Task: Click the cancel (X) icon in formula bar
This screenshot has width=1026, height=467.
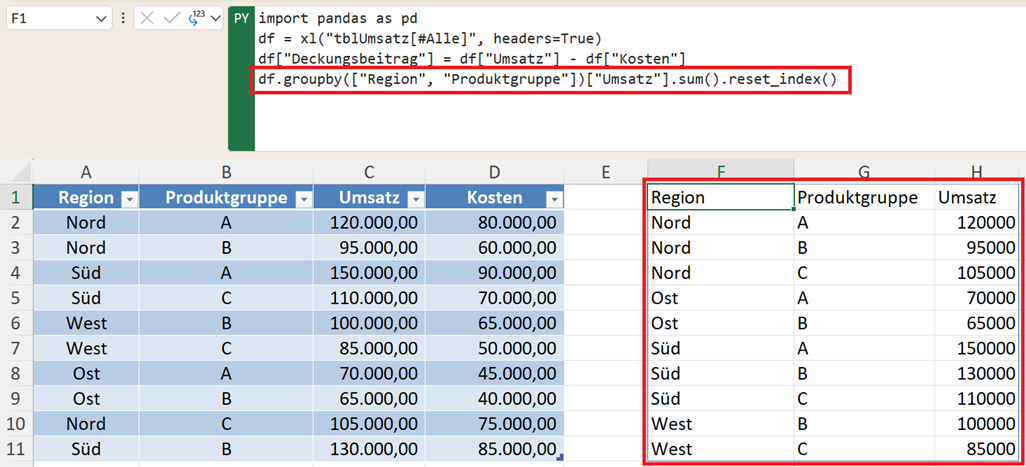Action: (148, 19)
